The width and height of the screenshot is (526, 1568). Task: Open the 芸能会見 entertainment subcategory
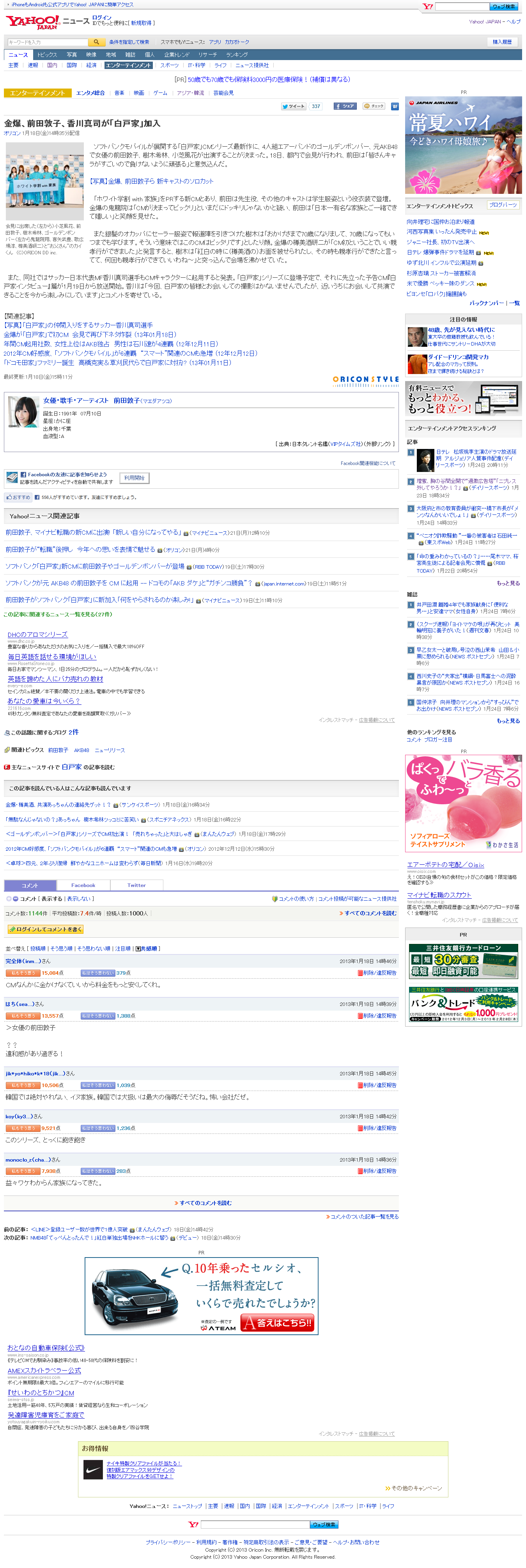tap(223, 93)
